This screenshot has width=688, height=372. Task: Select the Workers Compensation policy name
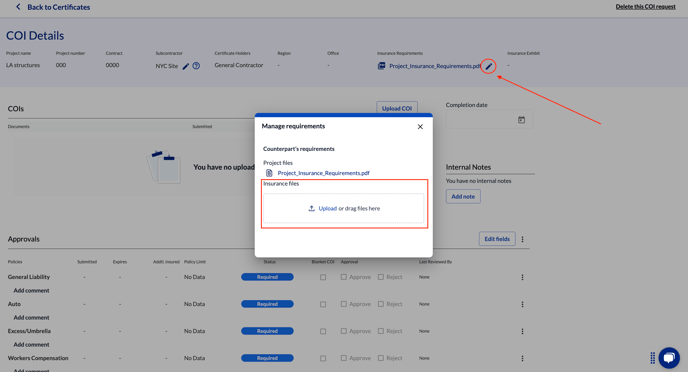click(38, 358)
